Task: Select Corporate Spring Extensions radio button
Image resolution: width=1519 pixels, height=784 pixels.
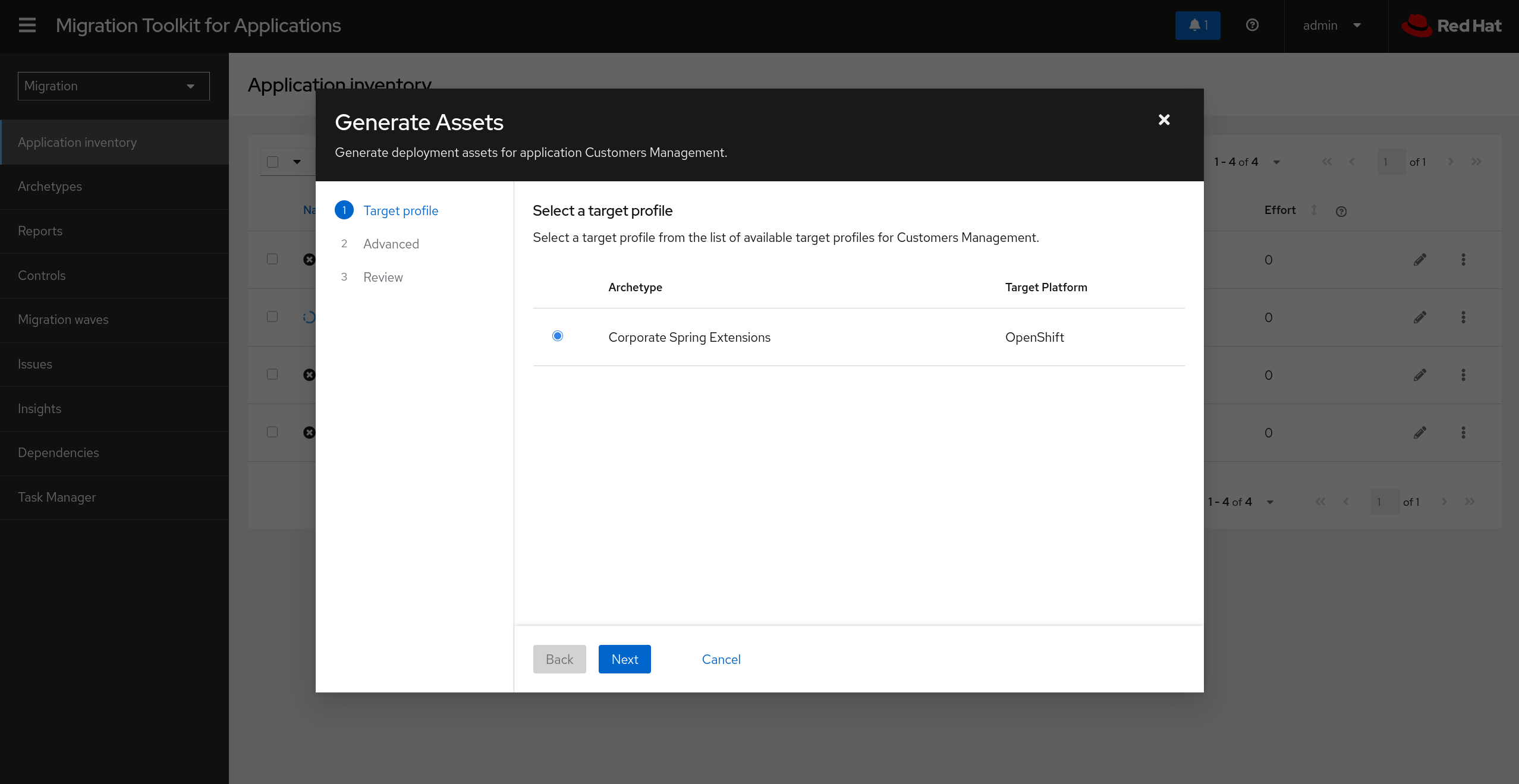Action: tap(557, 336)
